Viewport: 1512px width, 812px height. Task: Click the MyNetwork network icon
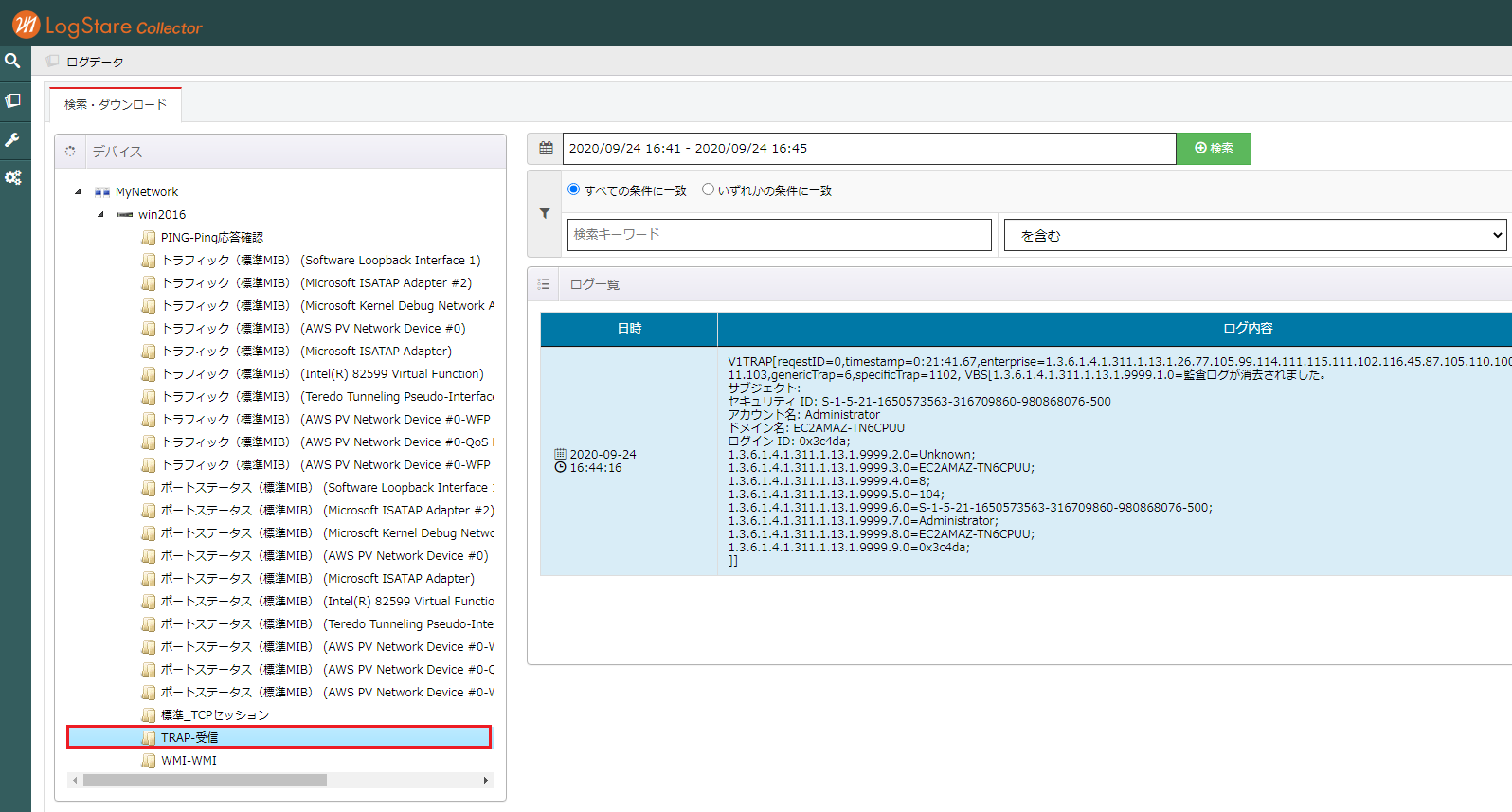(102, 192)
